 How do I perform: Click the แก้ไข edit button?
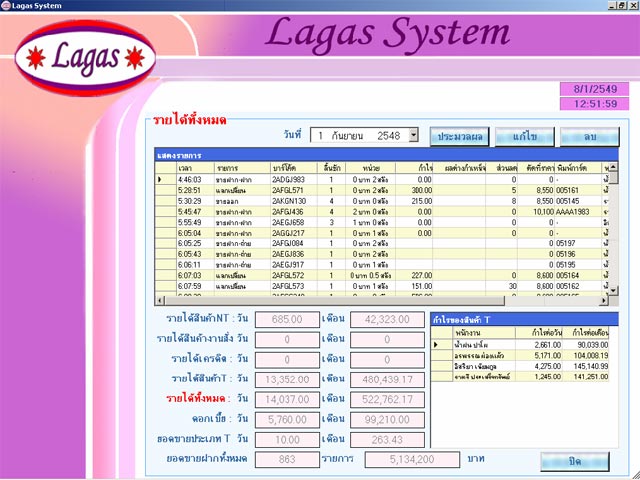point(525,137)
